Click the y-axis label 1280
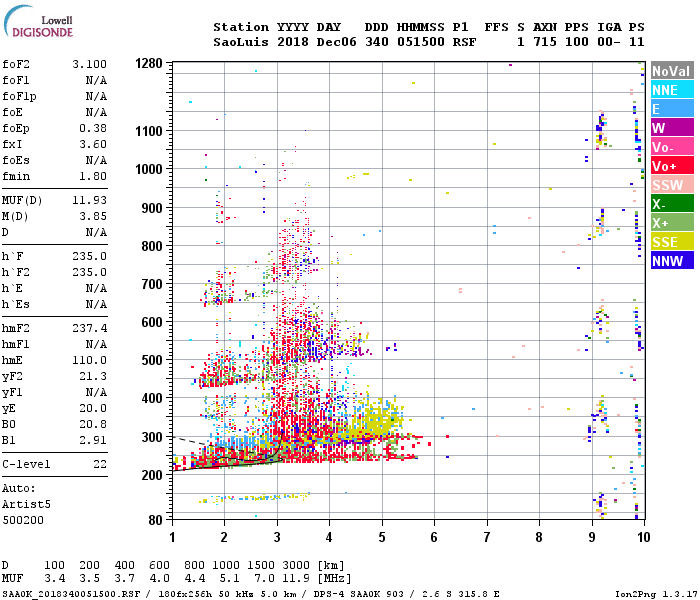 149,63
